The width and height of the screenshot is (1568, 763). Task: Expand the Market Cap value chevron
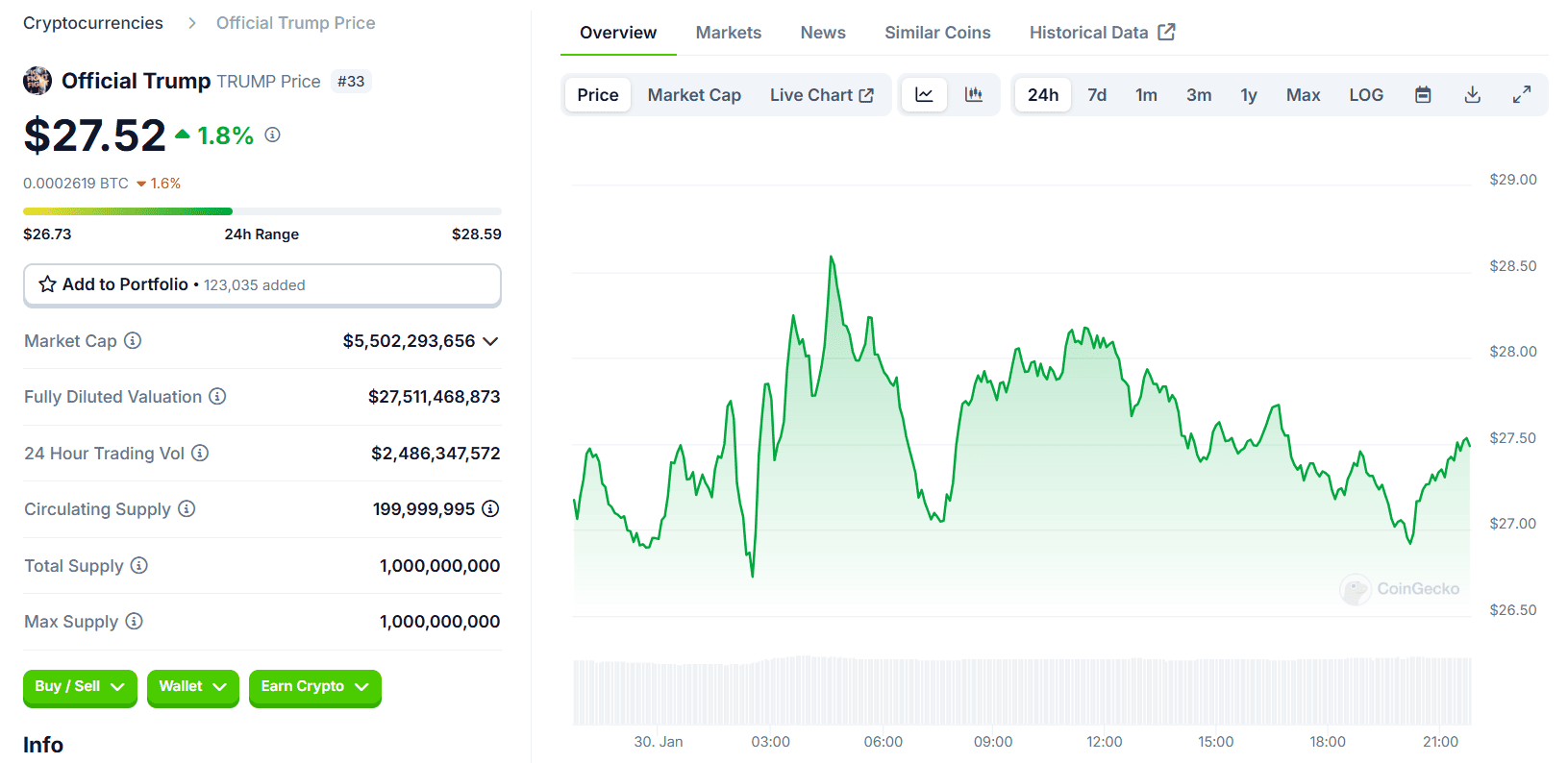490,341
